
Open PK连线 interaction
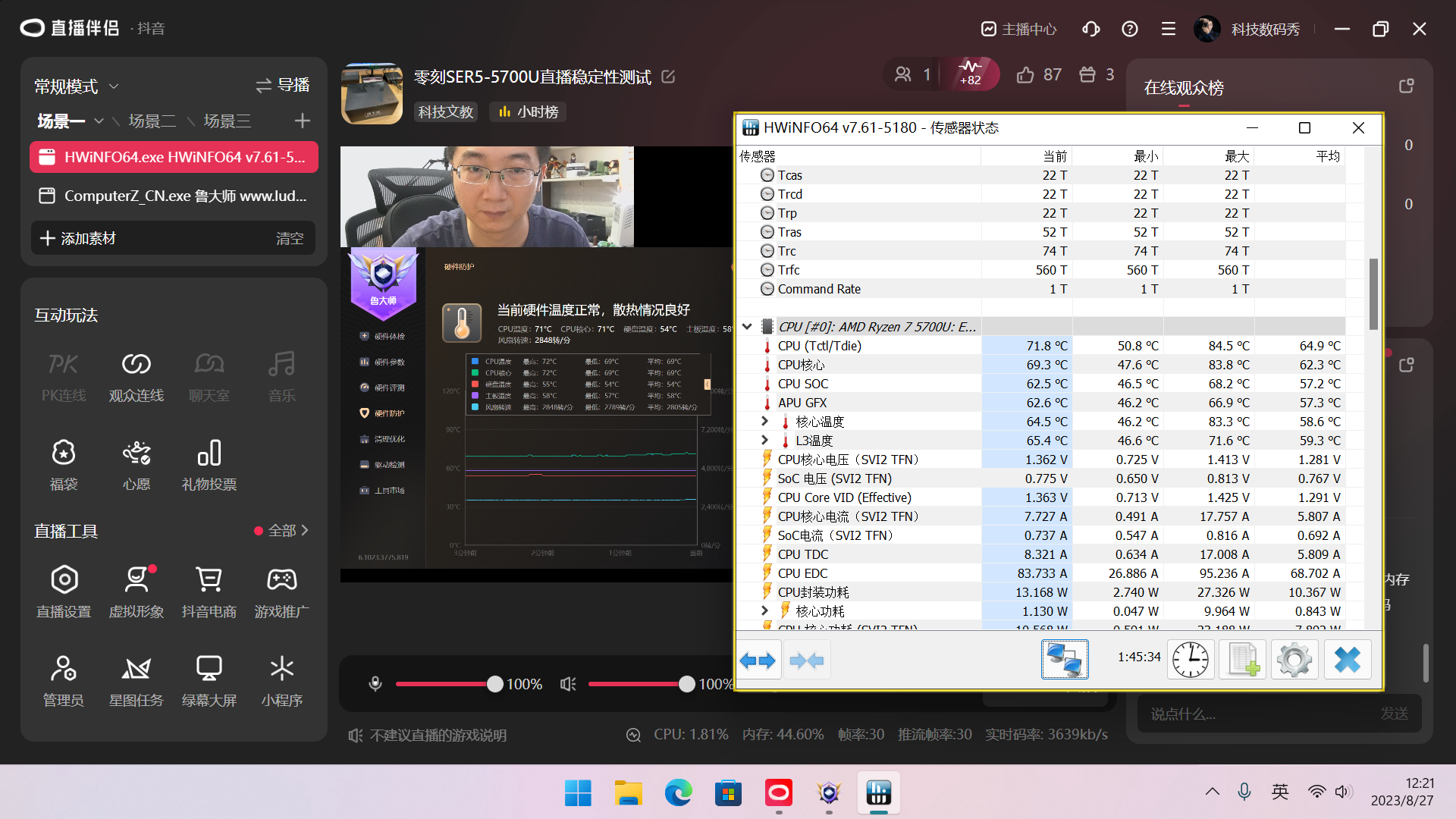coord(63,377)
